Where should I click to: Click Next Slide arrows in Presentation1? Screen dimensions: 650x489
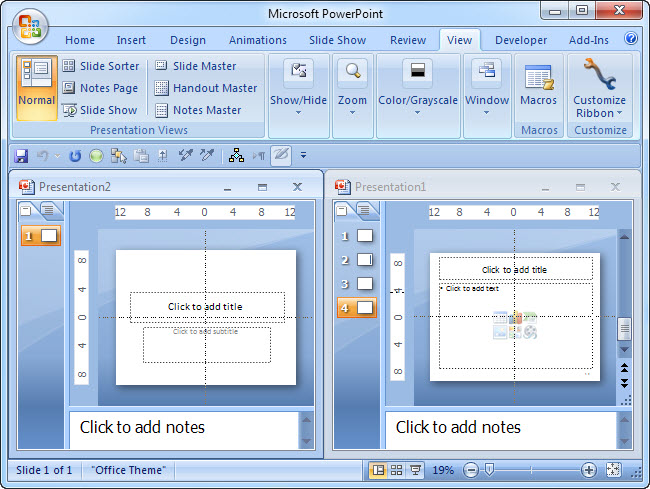point(624,383)
